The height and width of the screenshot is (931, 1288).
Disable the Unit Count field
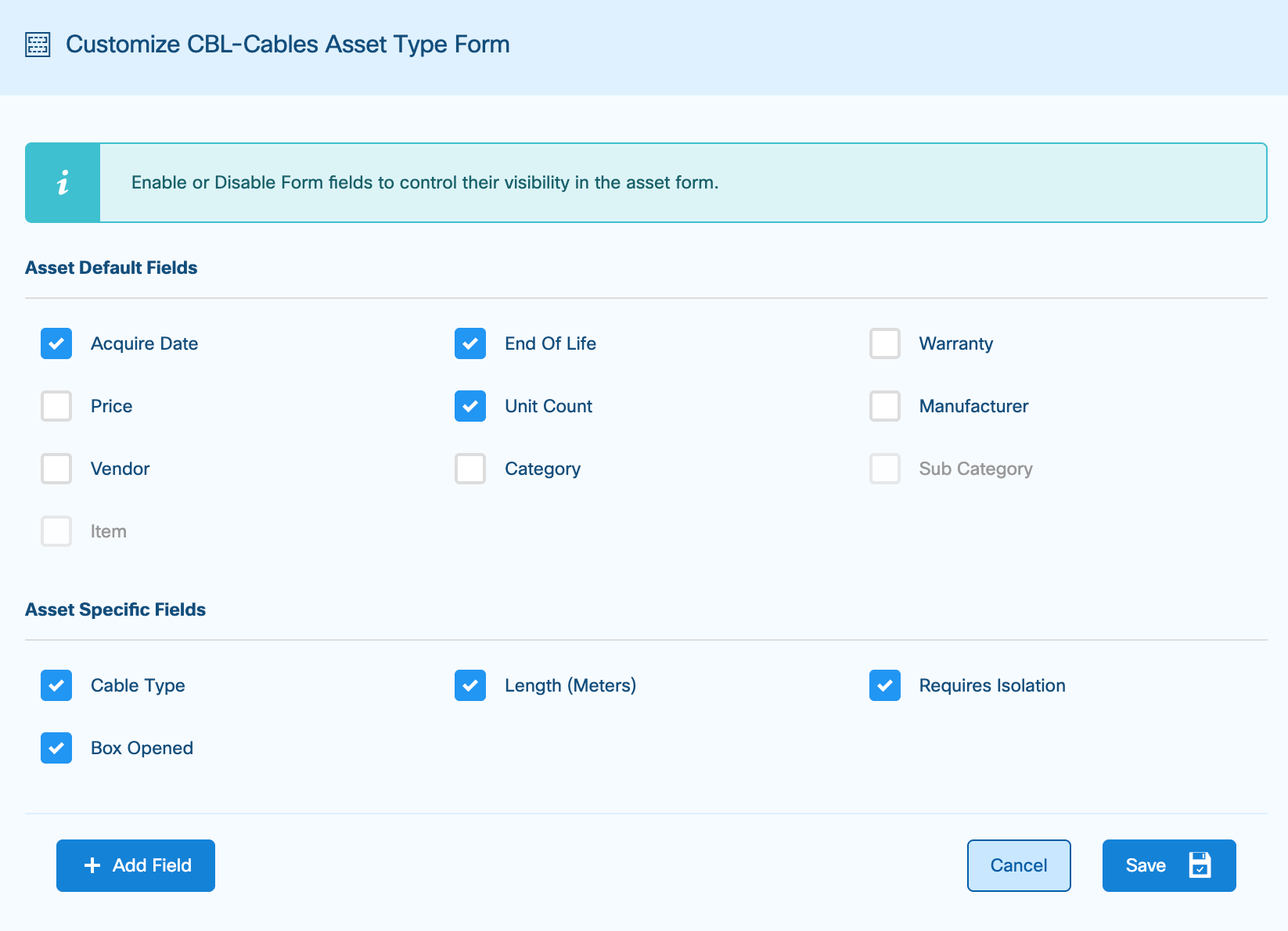[x=470, y=406]
